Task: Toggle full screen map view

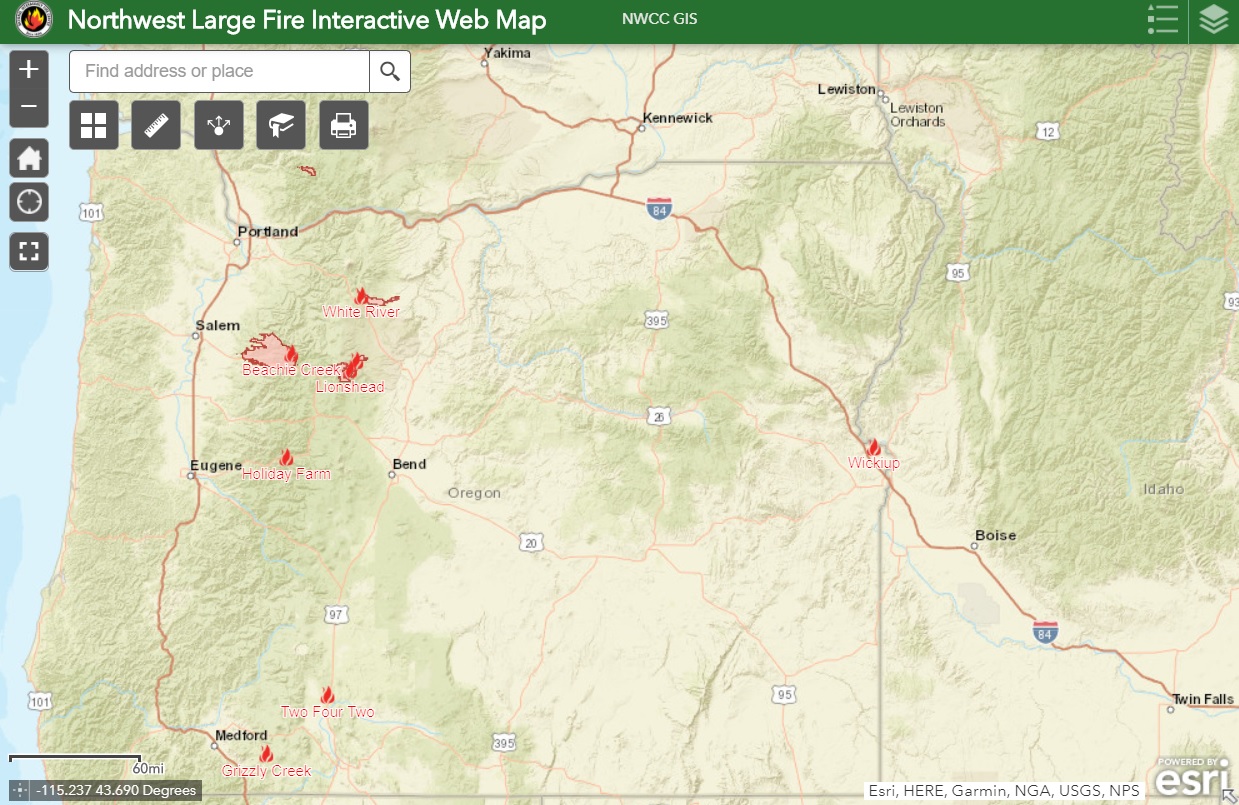Action: [29, 251]
